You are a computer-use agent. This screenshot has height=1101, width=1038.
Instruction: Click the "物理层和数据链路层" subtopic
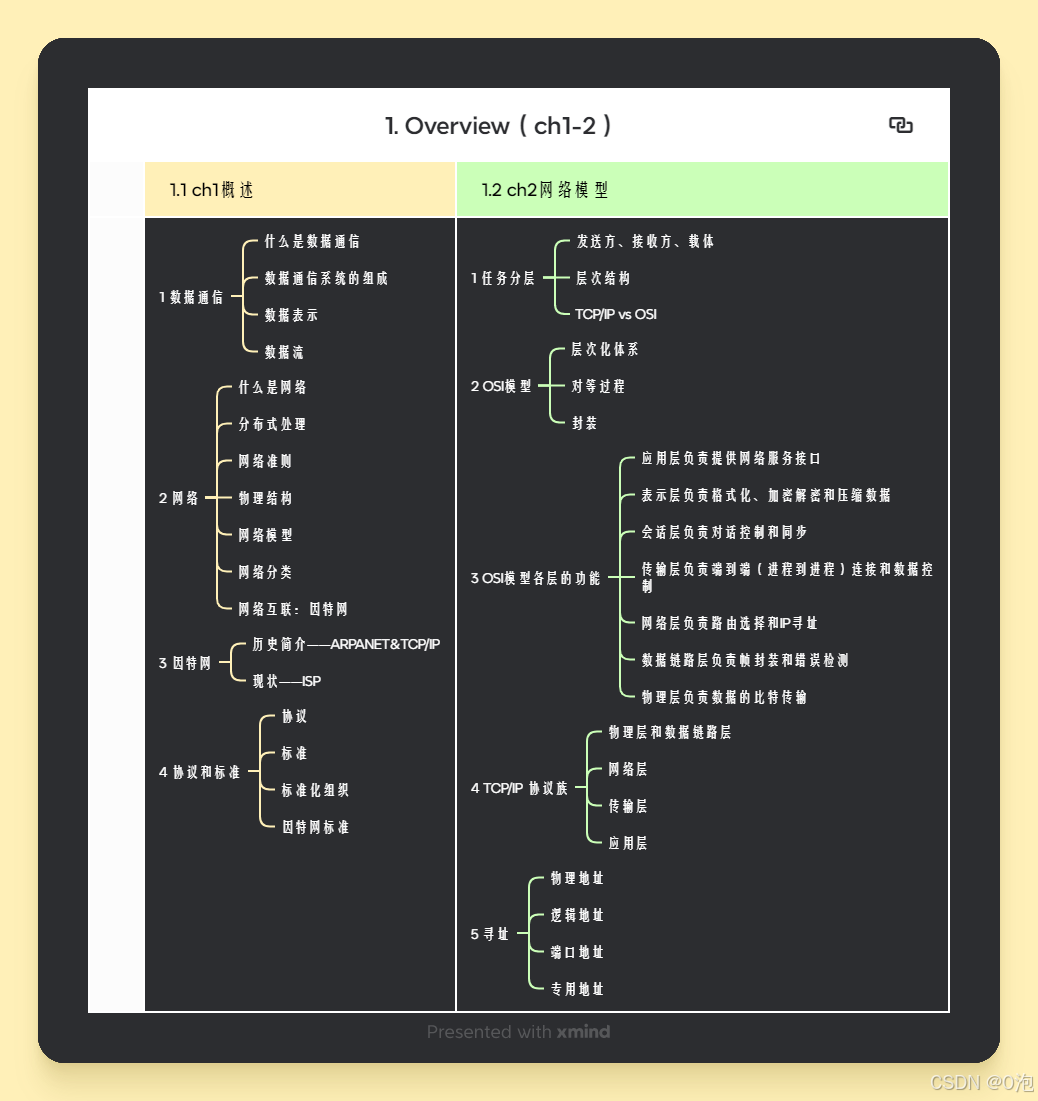click(670, 732)
